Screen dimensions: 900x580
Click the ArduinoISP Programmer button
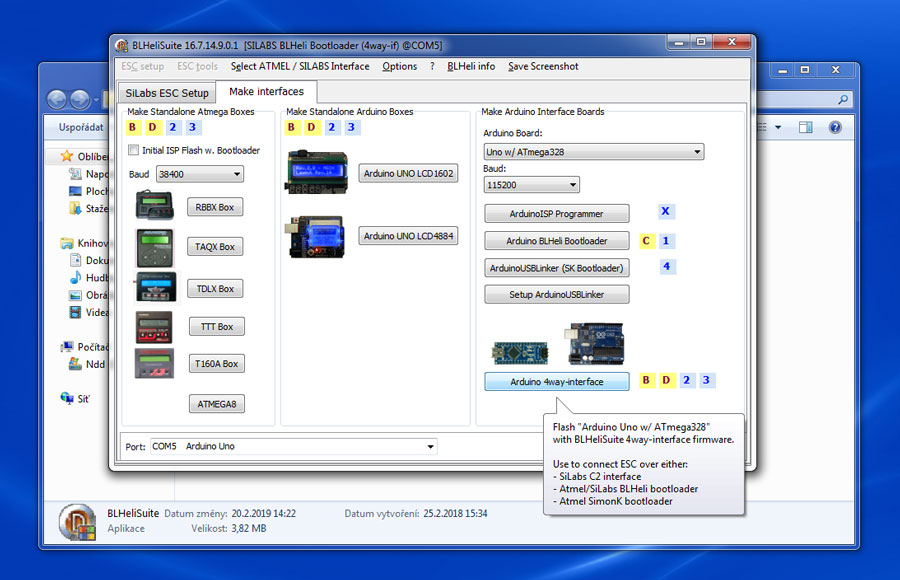tap(557, 214)
